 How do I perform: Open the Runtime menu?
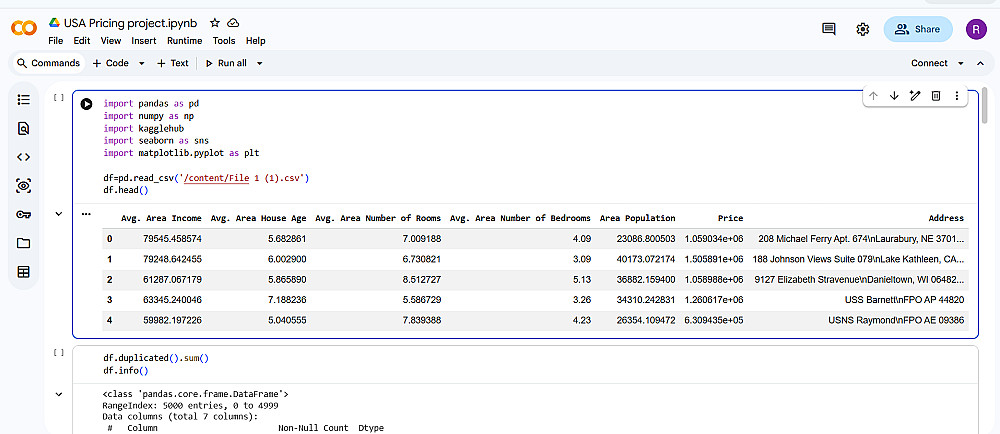tap(184, 41)
